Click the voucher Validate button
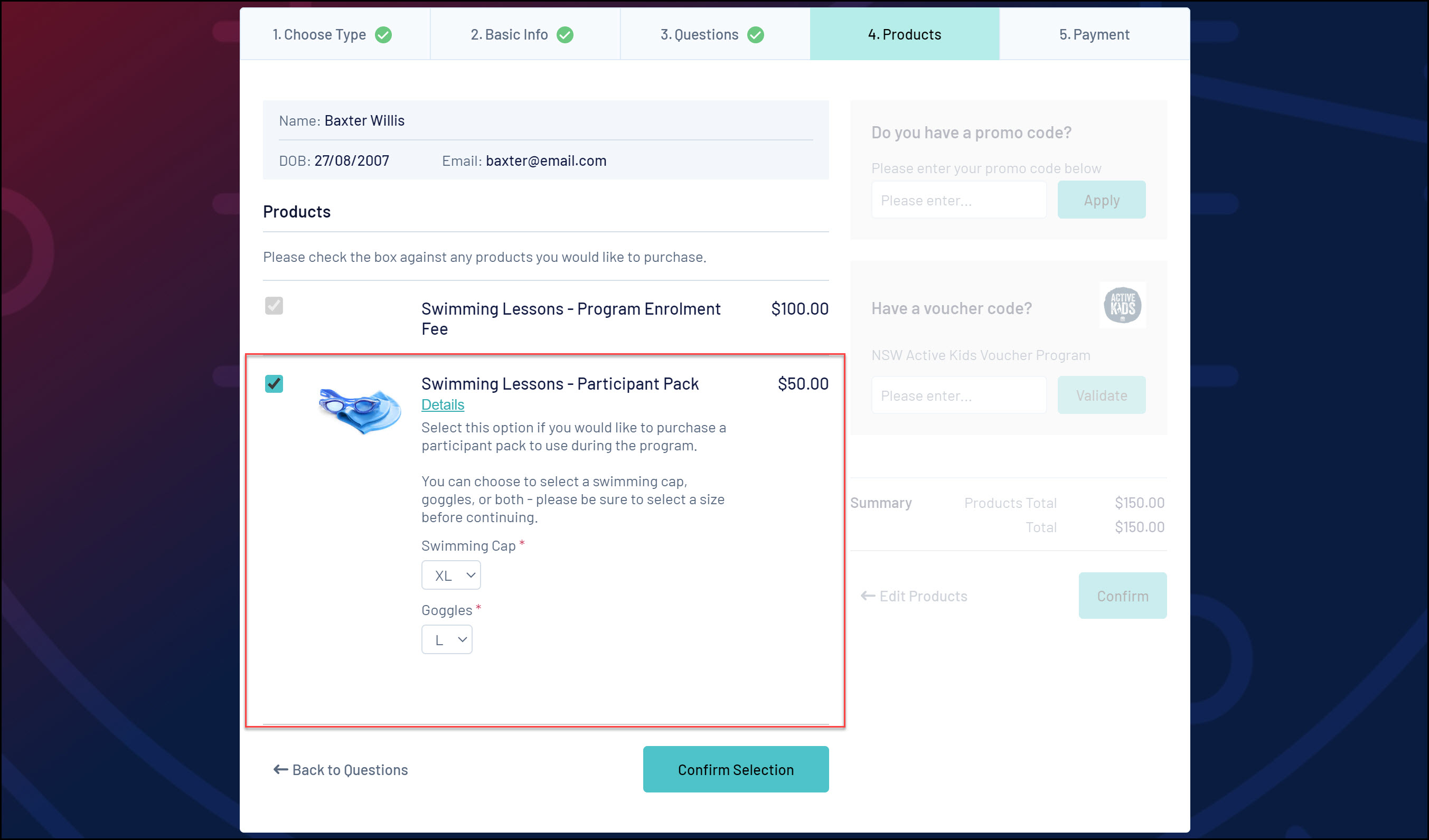 click(x=1101, y=395)
